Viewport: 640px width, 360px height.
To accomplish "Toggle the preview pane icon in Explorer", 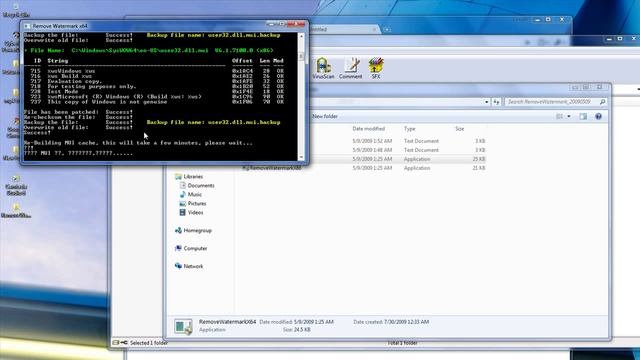I will [583, 116].
